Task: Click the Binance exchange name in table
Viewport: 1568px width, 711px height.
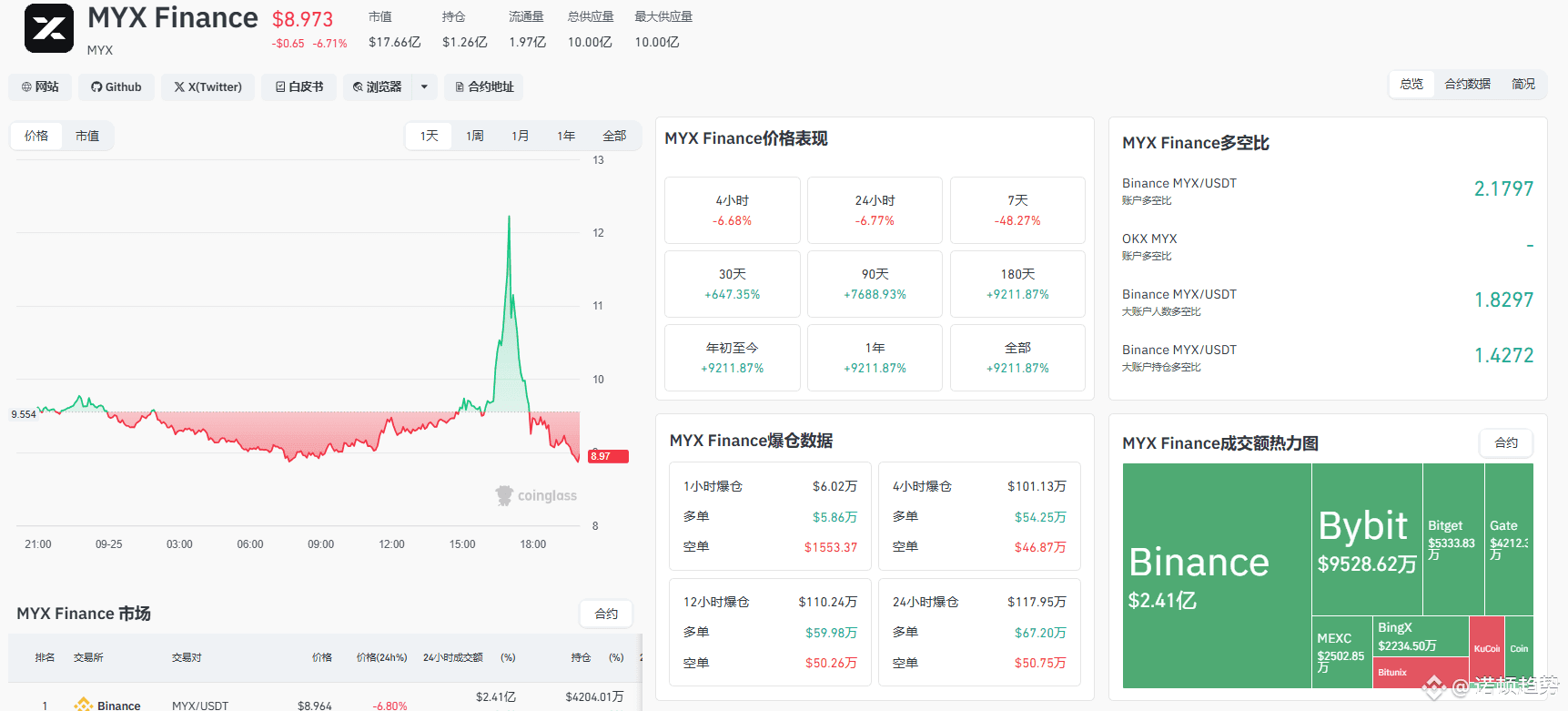Action: pos(119,706)
